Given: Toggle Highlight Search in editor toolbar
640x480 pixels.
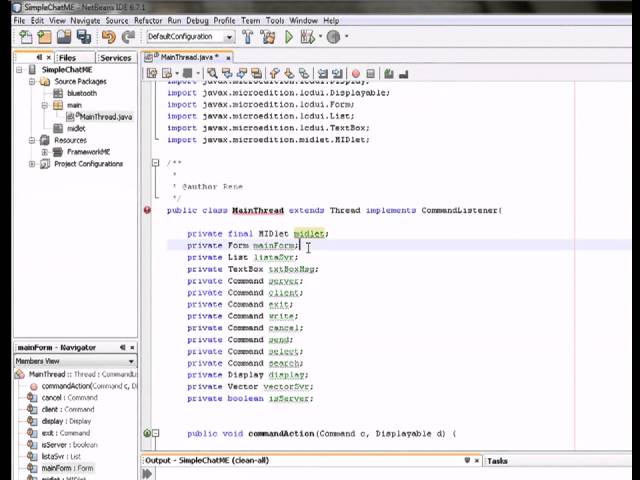Looking at the screenshot, I should click(x=256, y=73).
